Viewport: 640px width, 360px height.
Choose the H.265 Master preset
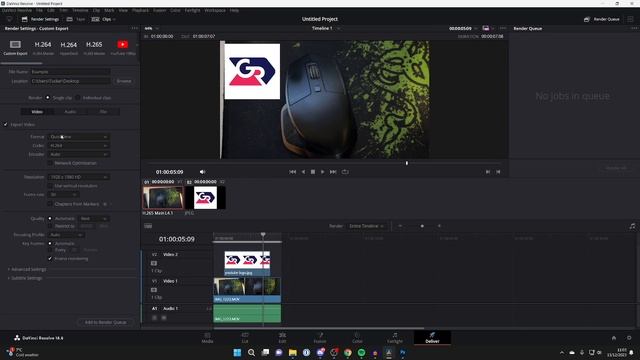[94, 48]
